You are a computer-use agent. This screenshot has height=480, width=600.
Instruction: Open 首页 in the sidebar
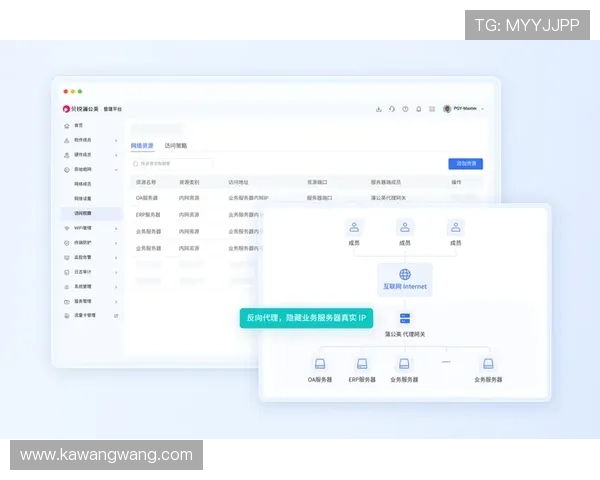(78, 126)
